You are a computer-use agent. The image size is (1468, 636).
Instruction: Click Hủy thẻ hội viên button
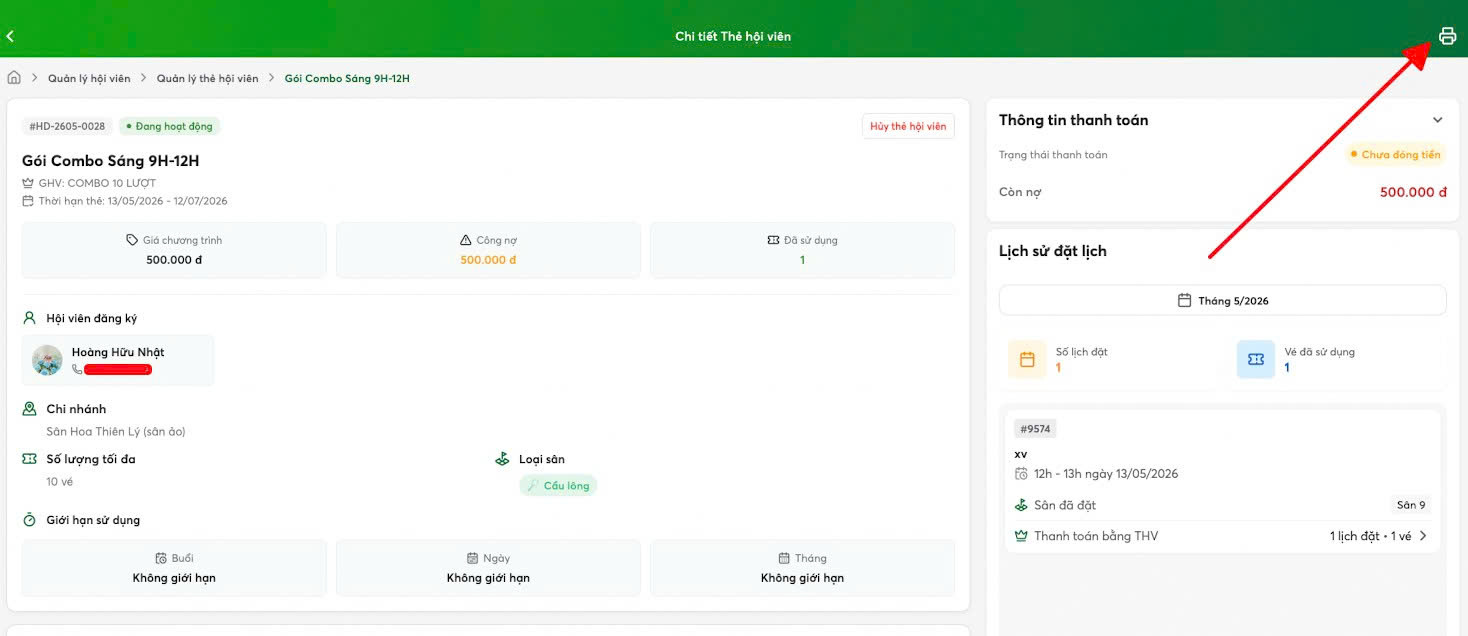coord(908,126)
